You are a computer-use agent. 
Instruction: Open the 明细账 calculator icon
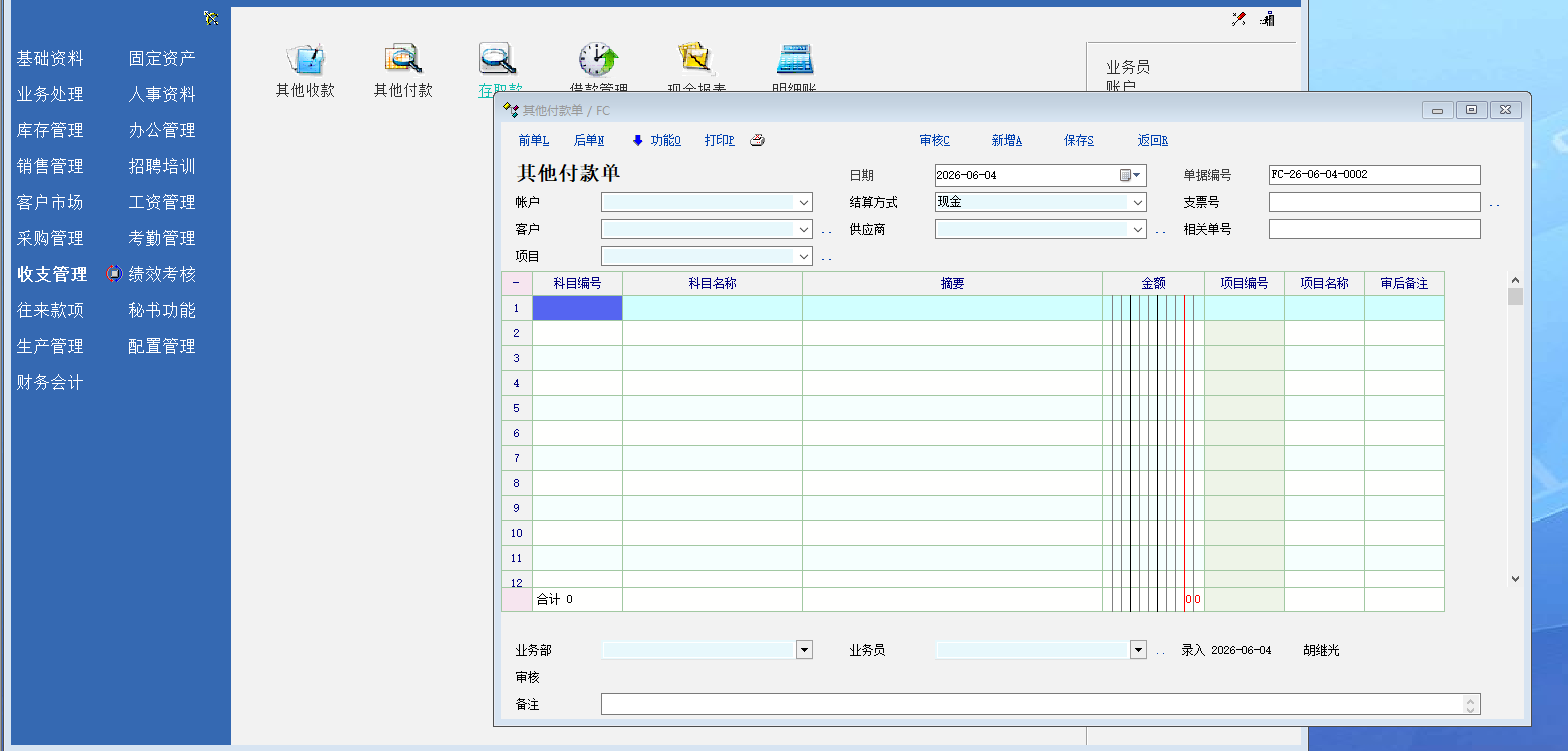coord(795,59)
